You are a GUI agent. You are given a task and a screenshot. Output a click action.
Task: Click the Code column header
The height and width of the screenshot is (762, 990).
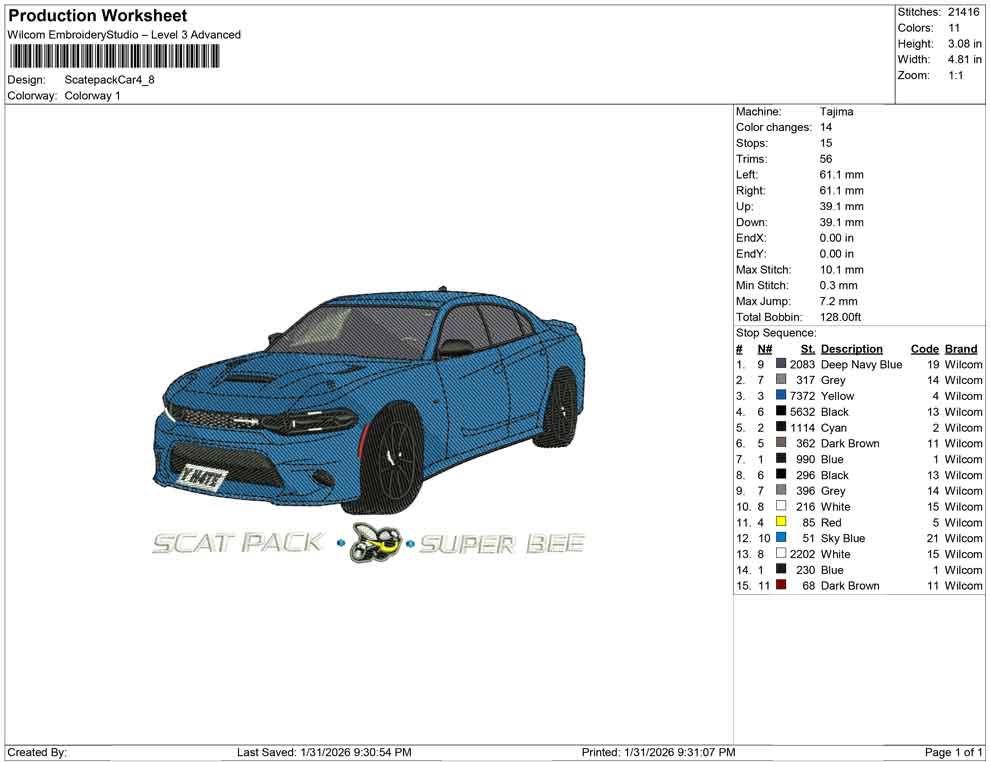925,348
